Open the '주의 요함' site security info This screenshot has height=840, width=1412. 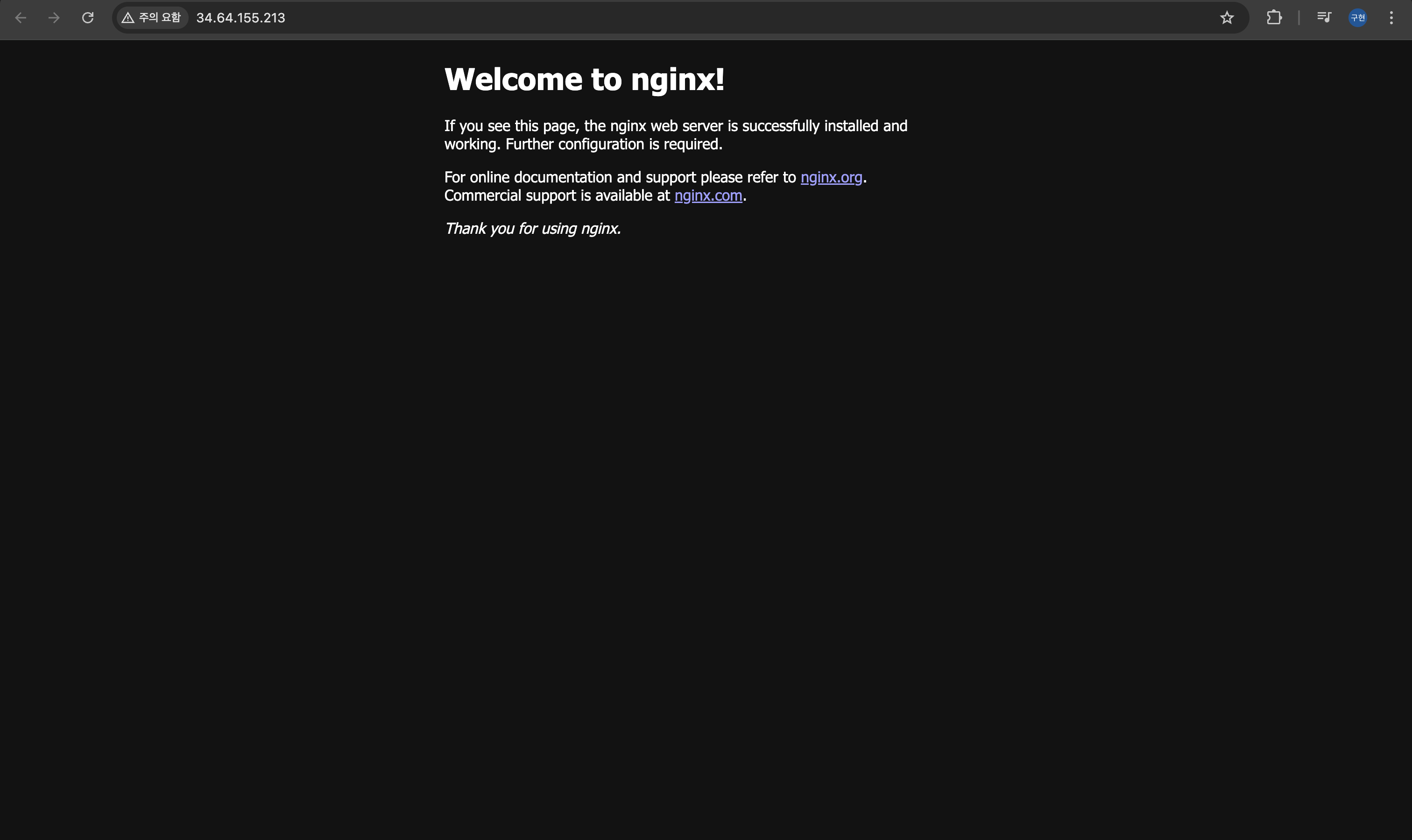tap(159, 18)
